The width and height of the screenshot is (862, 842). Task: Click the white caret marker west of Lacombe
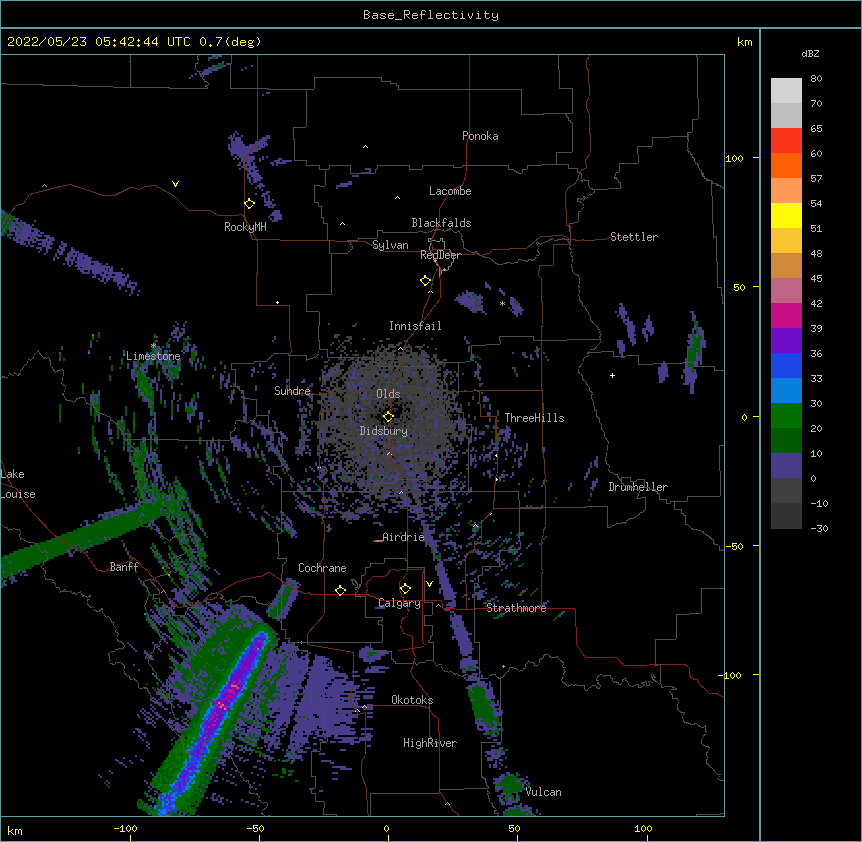[397, 198]
